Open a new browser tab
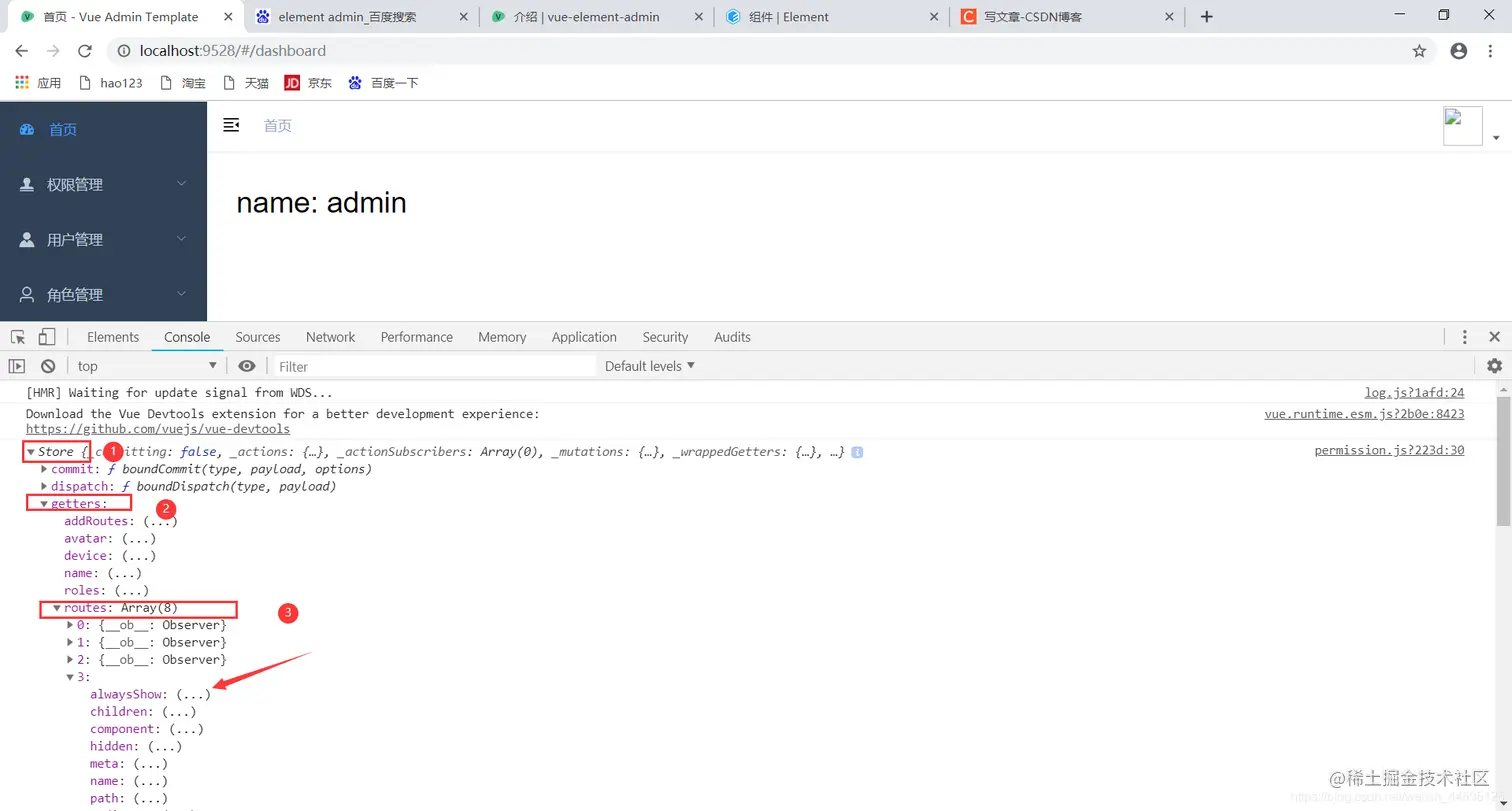Image resolution: width=1512 pixels, height=811 pixels. (x=1206, y=17)
